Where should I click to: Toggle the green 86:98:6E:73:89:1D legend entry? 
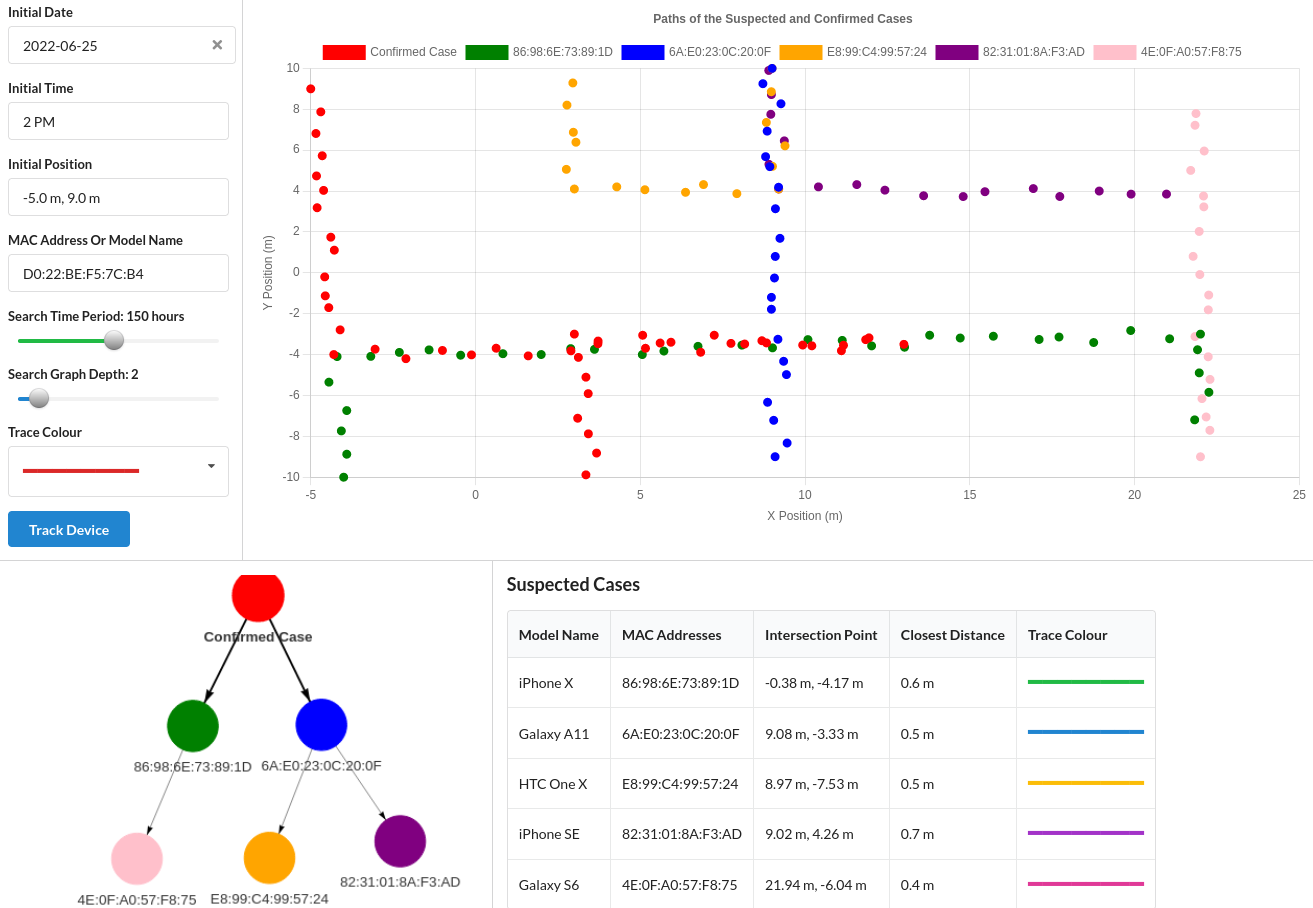[x=539, y=52]
